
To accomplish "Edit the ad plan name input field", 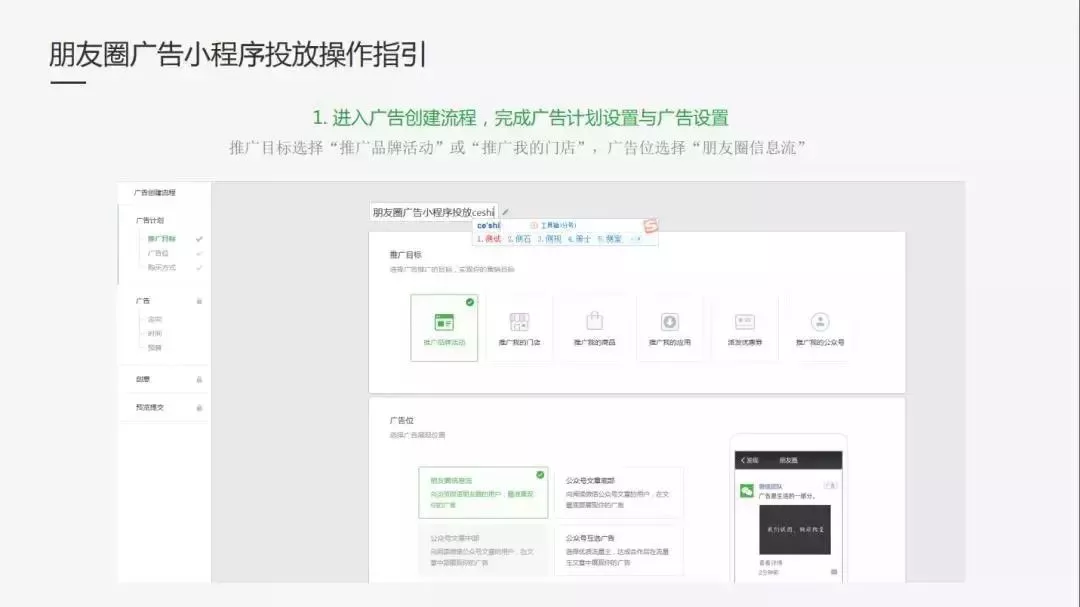I will pos(434,212).
